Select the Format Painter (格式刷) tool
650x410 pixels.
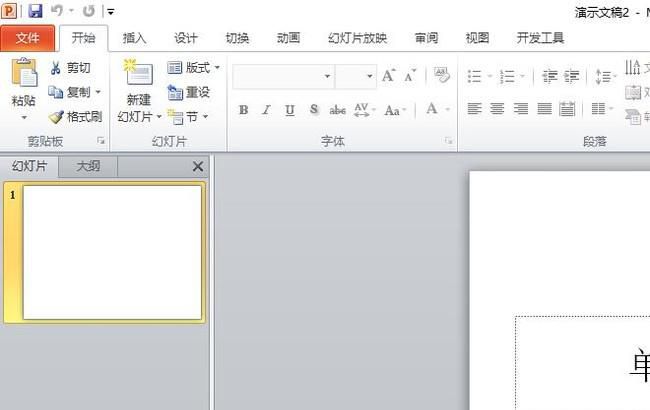(76, 116)
